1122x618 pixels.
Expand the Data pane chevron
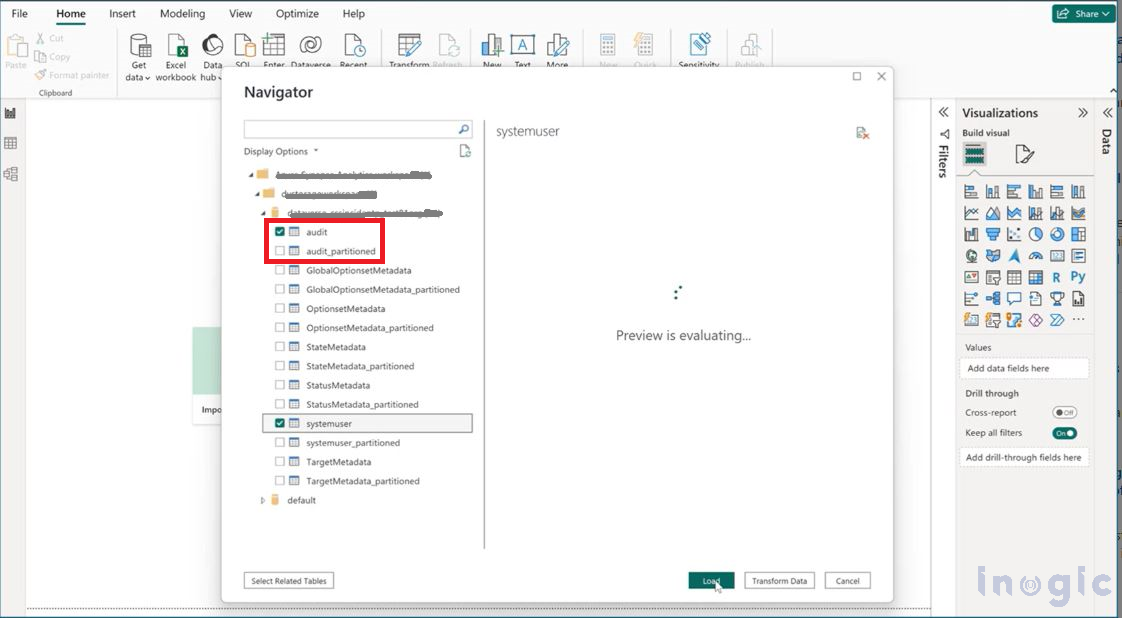coord(1108,113)
